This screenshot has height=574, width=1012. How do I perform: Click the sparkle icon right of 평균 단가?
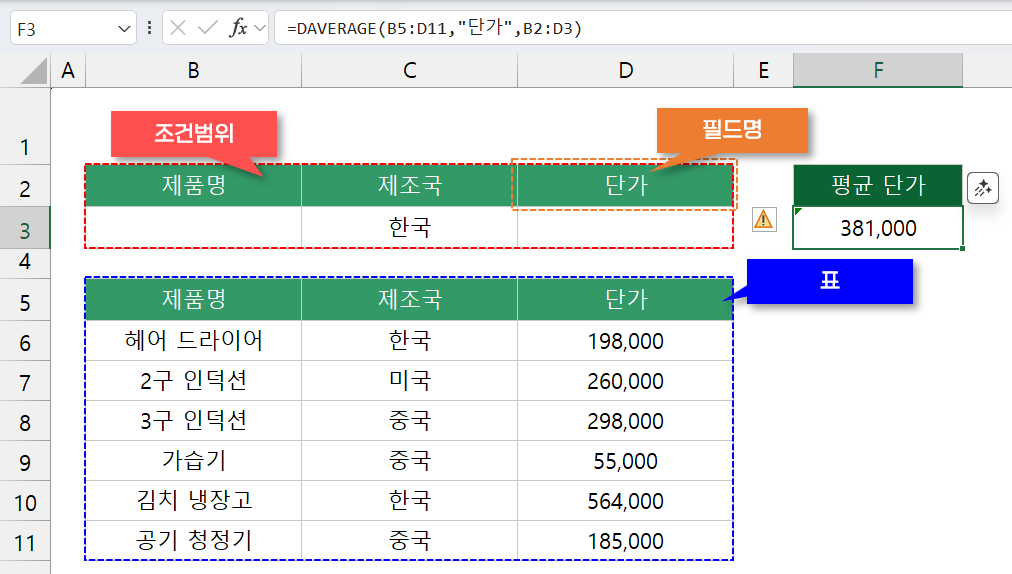click(x=983, y=187)
